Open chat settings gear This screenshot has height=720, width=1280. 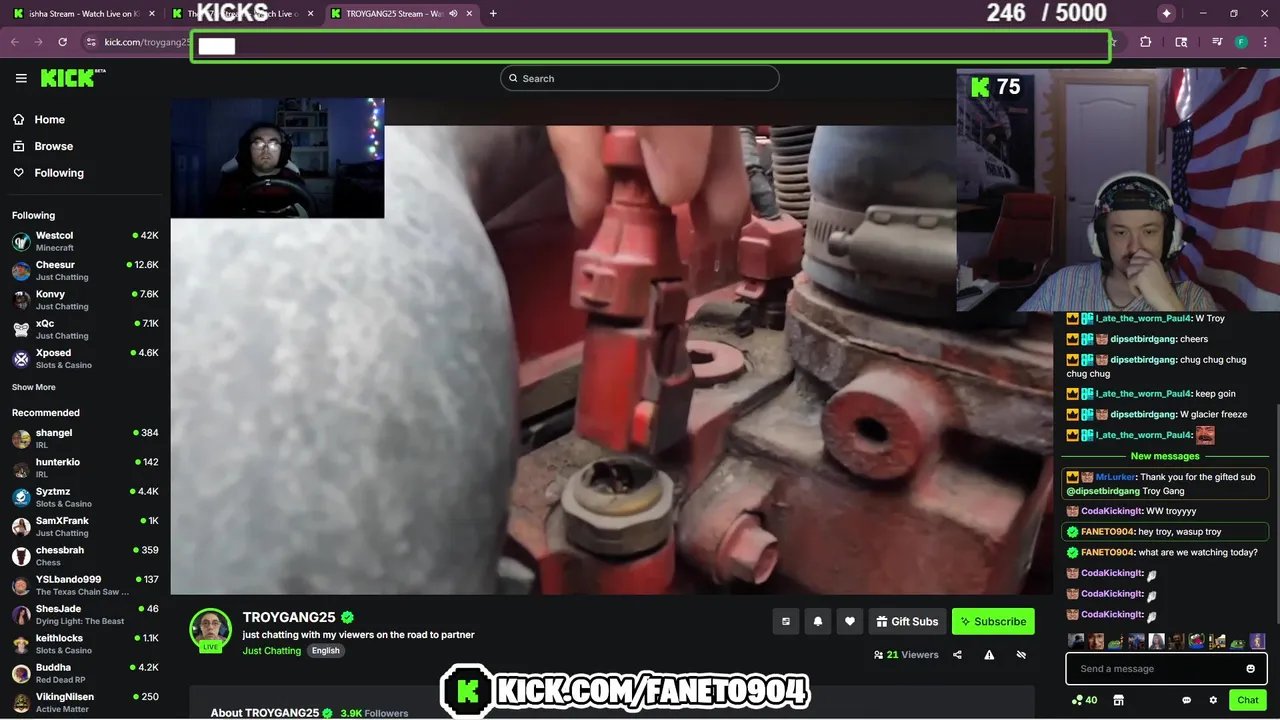click(x=1213, y=700)
